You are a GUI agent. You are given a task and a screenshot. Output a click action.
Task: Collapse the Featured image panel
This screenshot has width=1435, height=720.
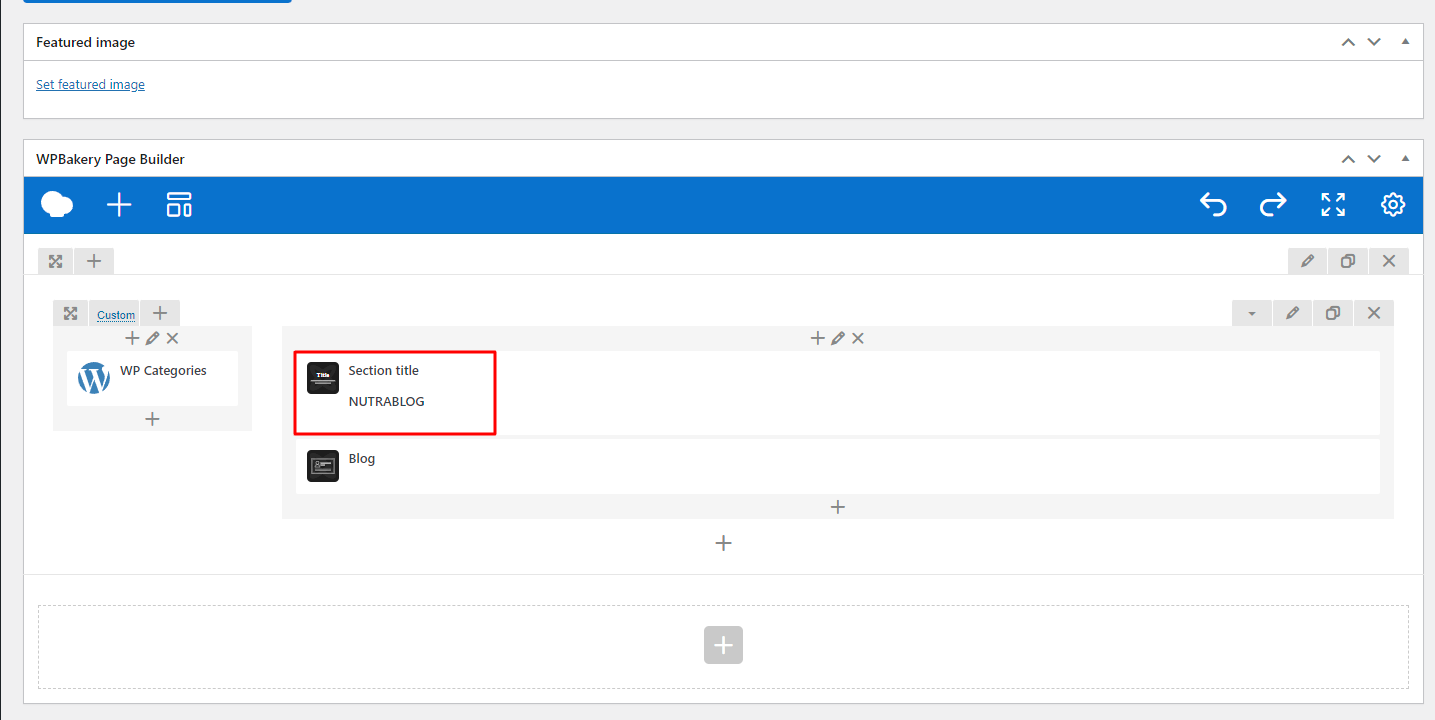click(1405, 42)
